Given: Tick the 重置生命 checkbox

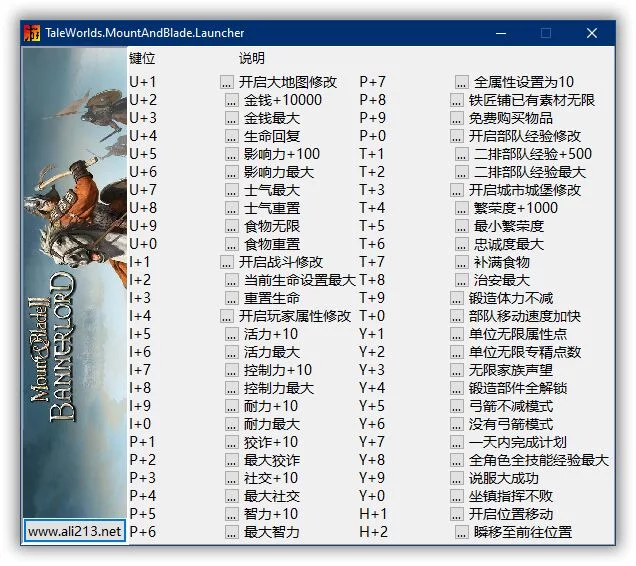Looking at the screenshot, I should tap(232, 298).
